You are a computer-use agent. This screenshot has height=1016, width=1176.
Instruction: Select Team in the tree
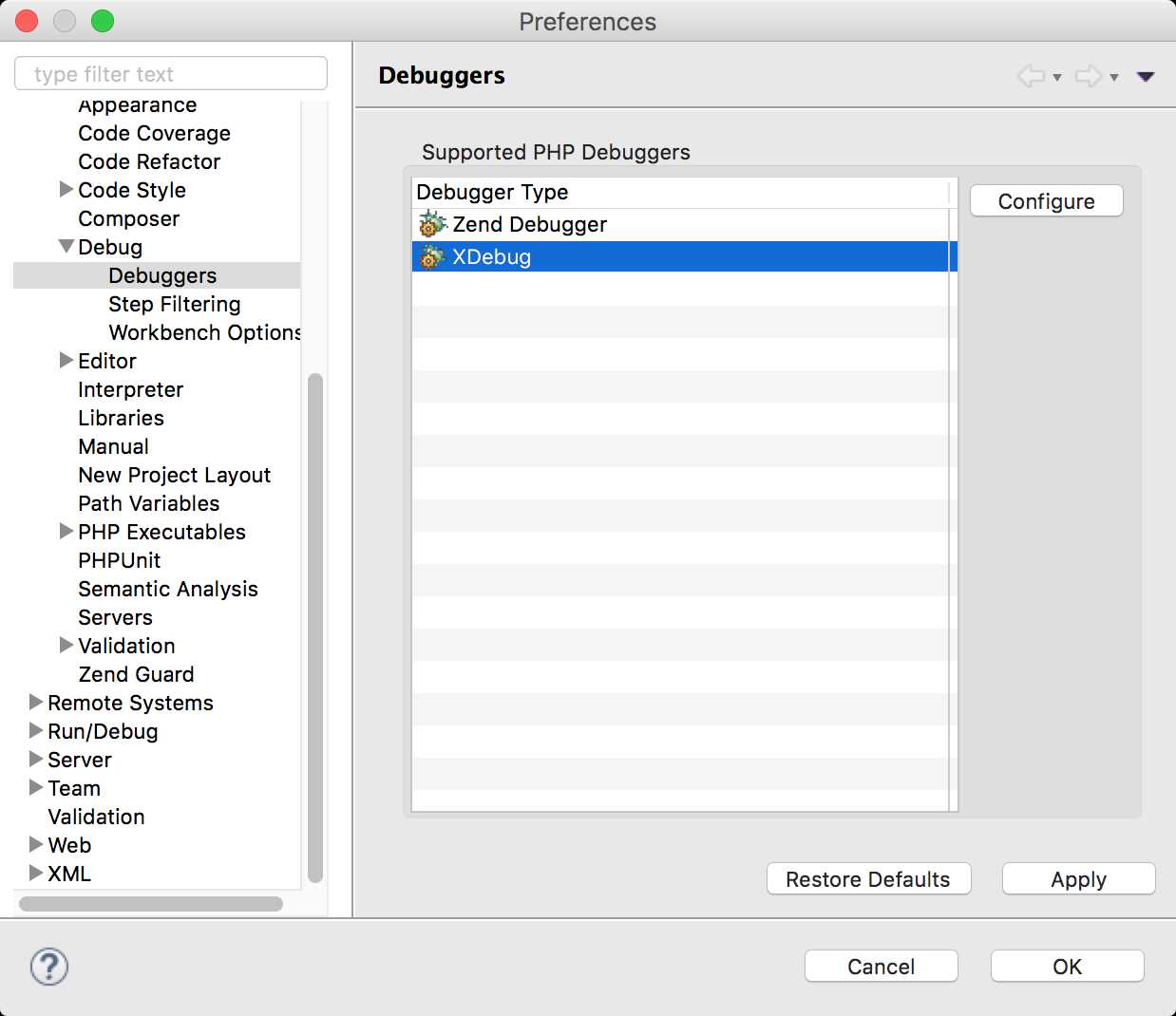(74, 788)
